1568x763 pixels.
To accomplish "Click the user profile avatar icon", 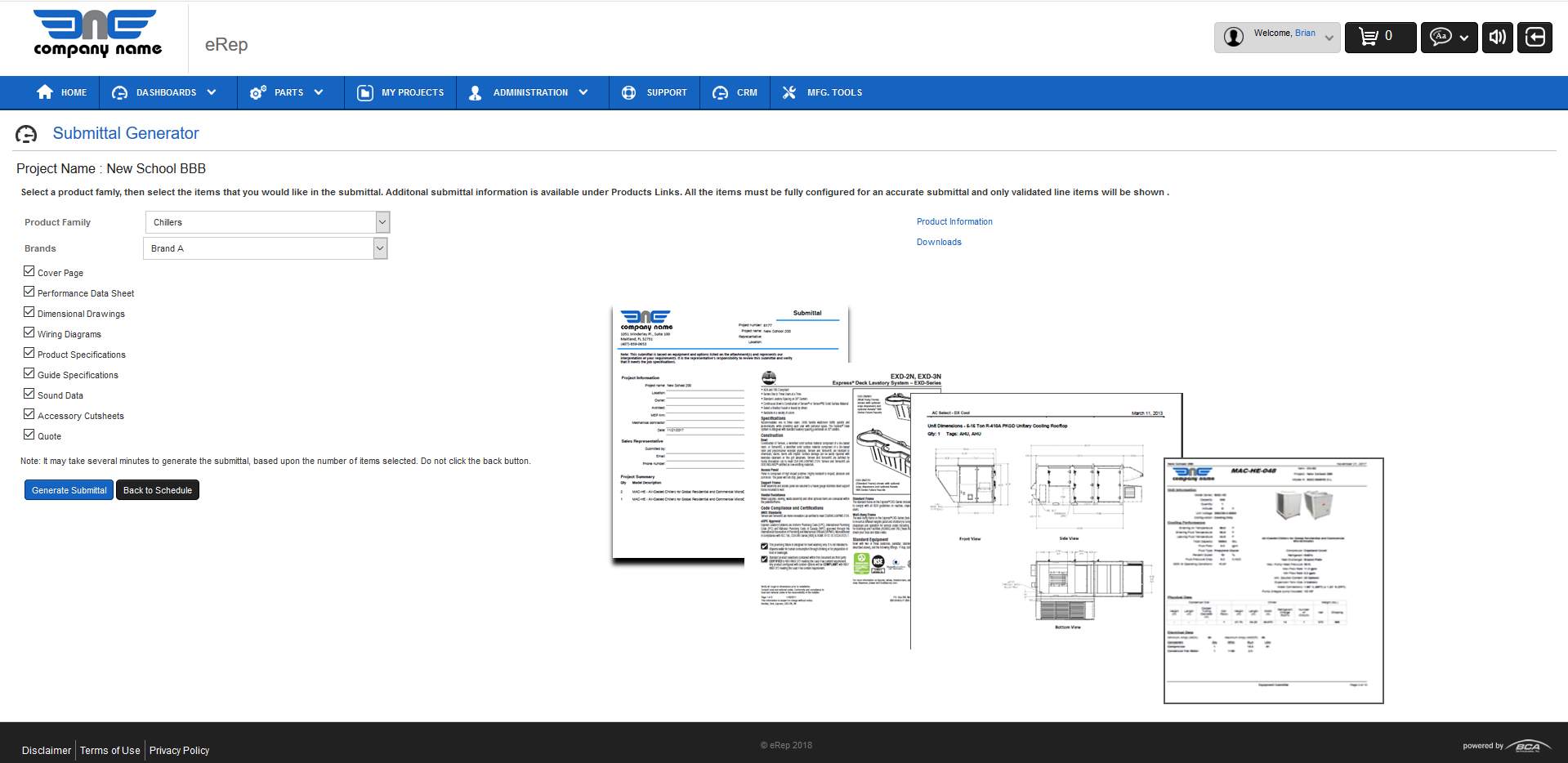I will [1234, 37].
